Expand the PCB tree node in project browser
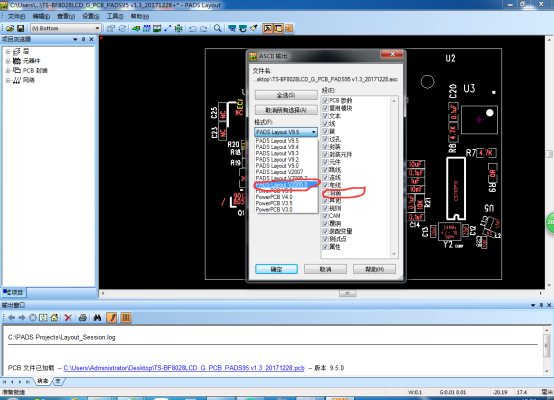 pos(8,70)
